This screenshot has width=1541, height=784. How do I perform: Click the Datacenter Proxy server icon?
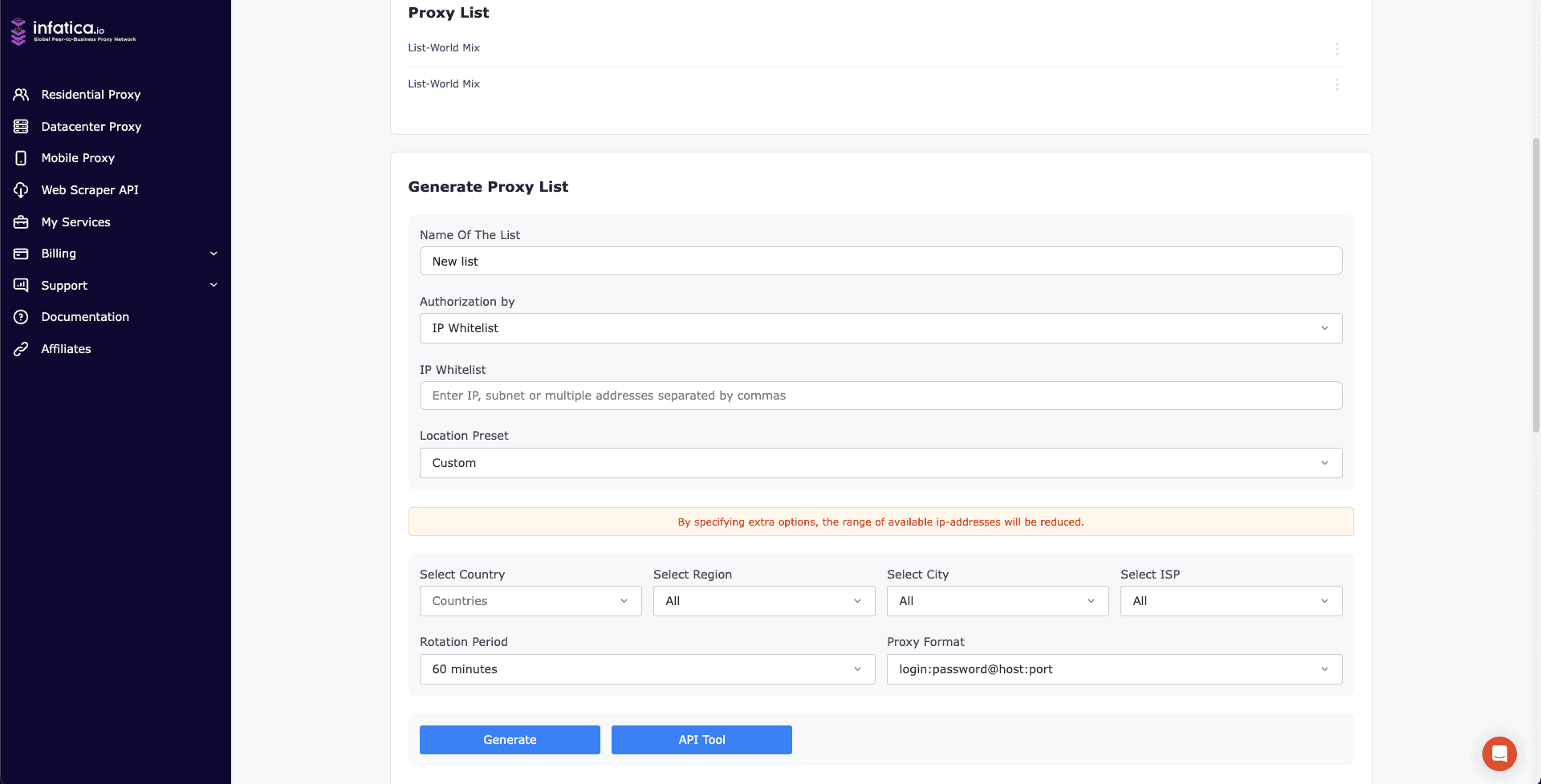(x=21, y=127)
